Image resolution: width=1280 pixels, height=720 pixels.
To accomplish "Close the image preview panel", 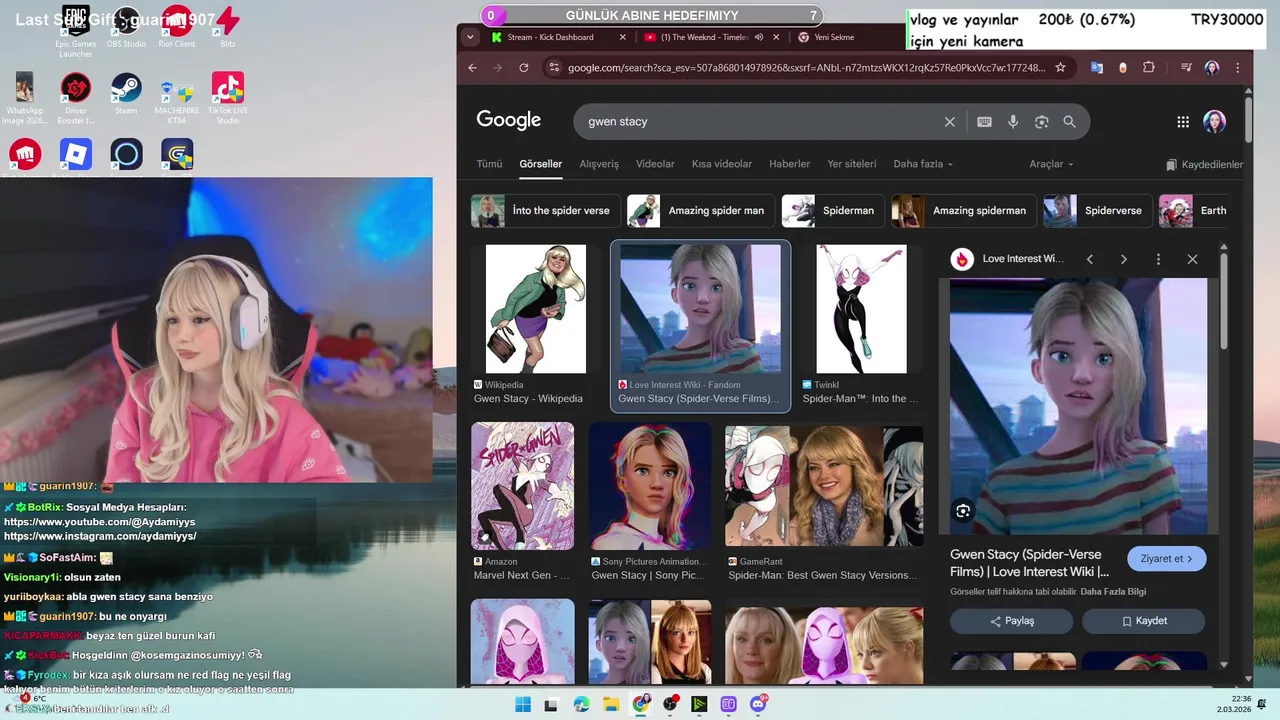I will click(x=1192, y=259).
